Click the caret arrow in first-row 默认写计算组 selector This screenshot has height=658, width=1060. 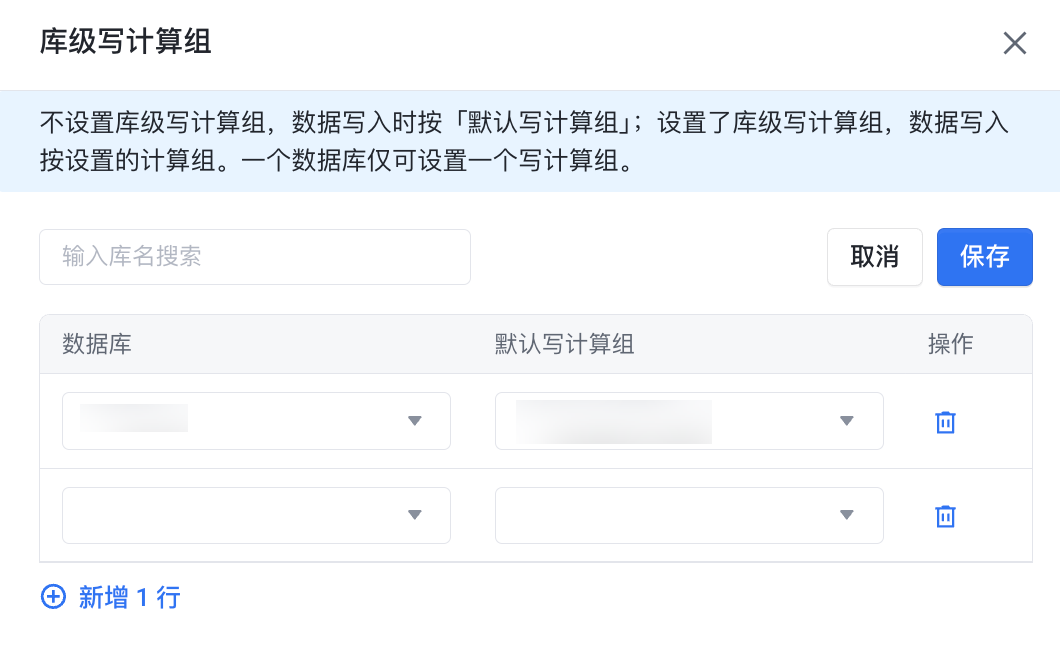coord(847,421)
